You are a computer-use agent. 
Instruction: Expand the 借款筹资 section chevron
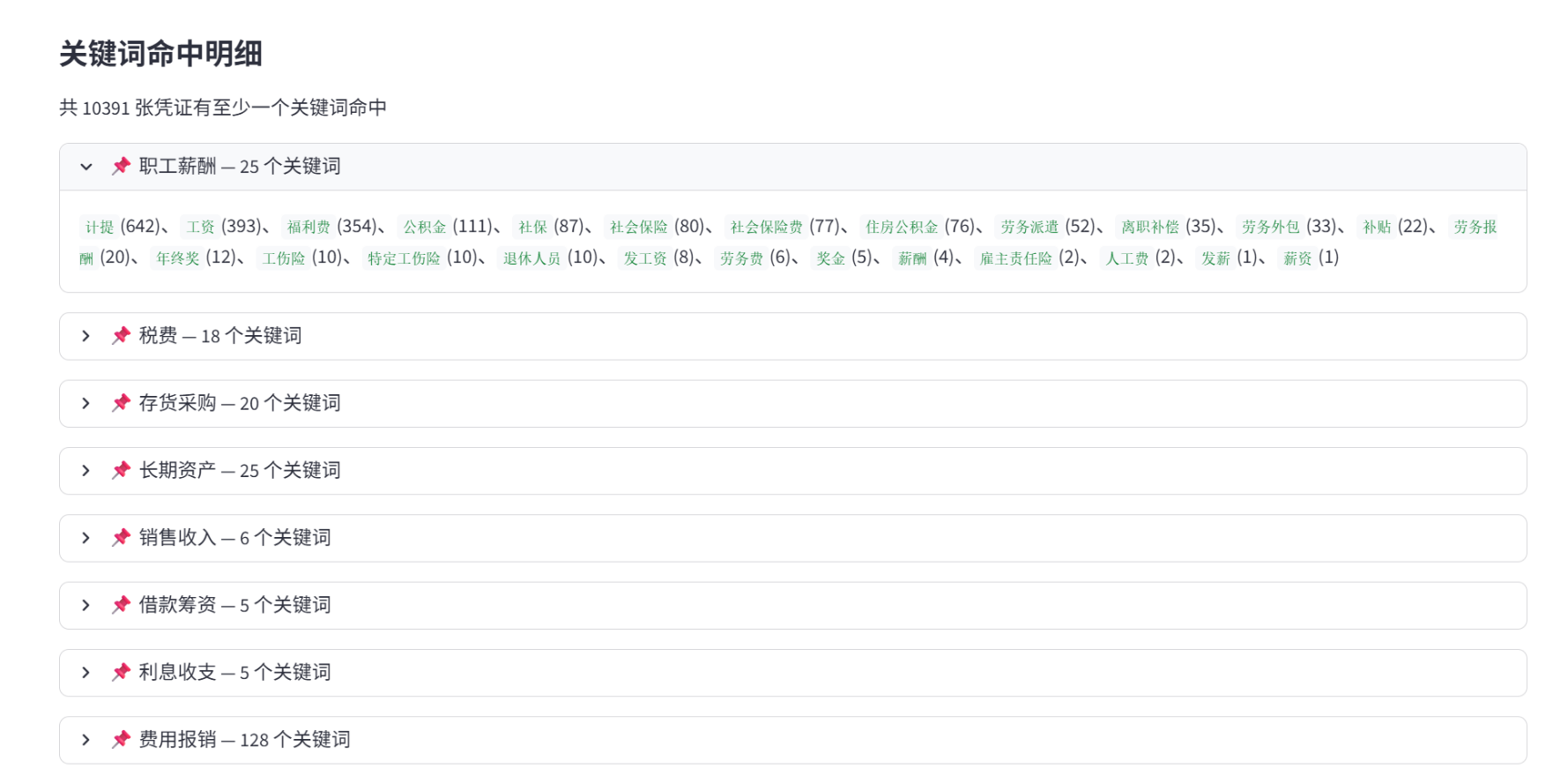tap(85, 605)
